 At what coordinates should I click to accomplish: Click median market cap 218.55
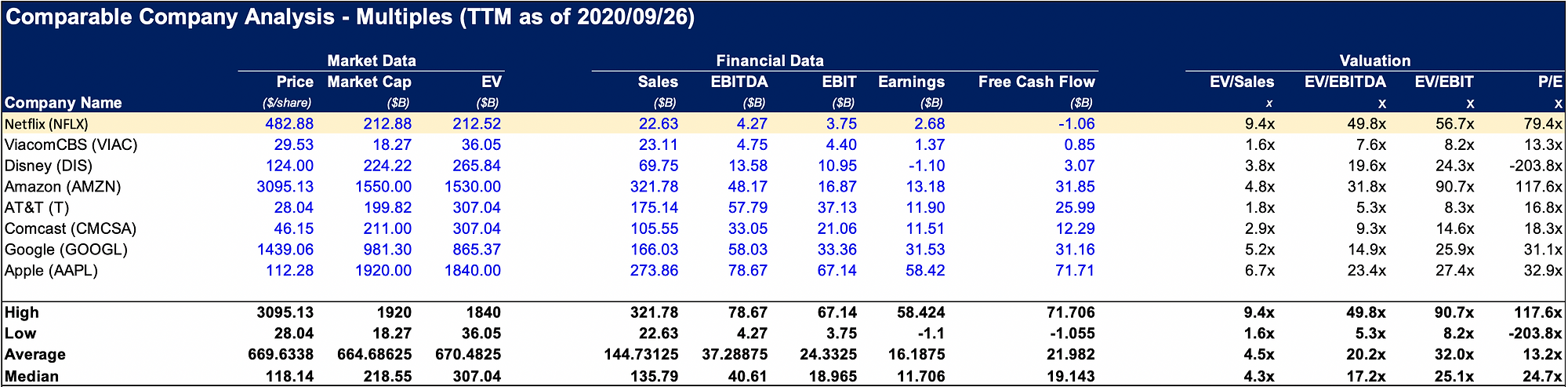(x=387, y=376)
